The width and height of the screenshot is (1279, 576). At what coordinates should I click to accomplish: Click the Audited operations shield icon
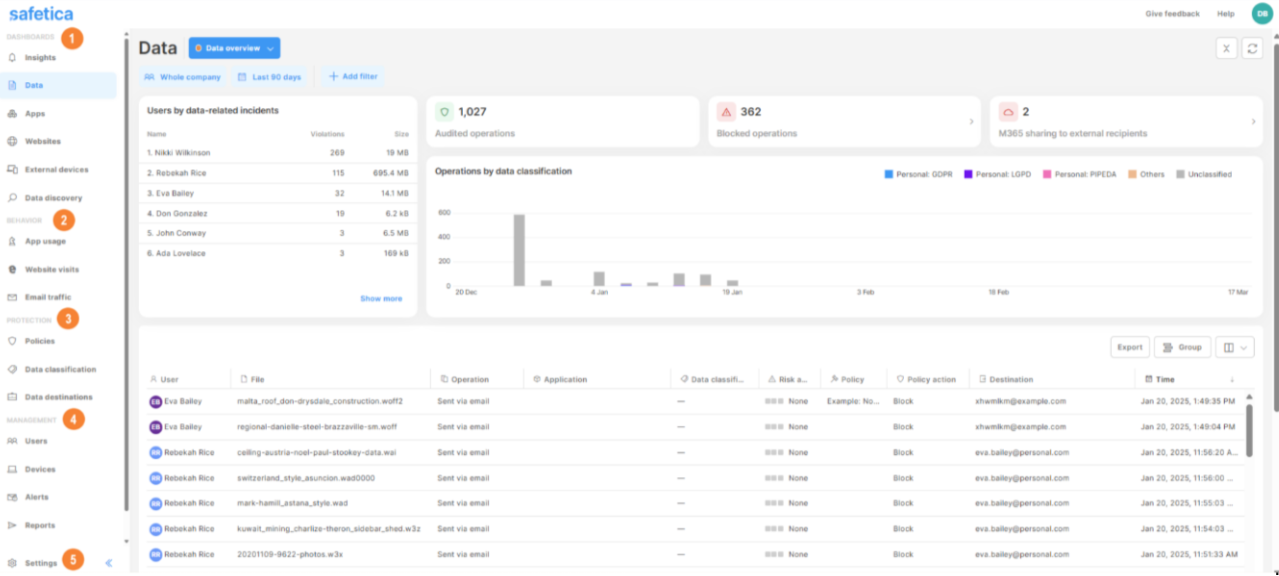(444, 112)
